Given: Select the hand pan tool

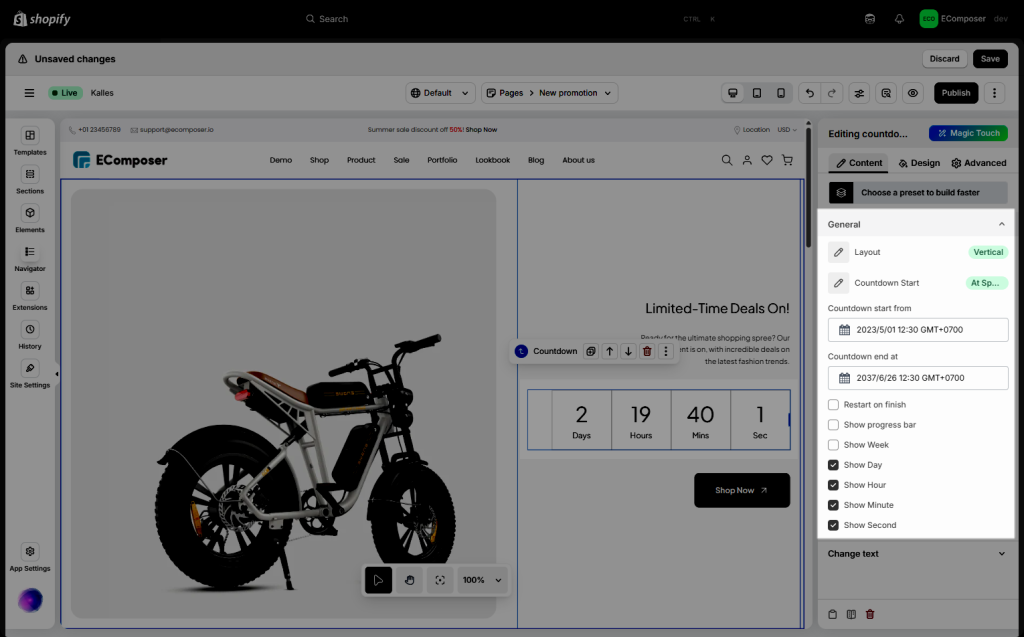Looking at the screenshot, I should pyautogui.click(x=408, y=580).
